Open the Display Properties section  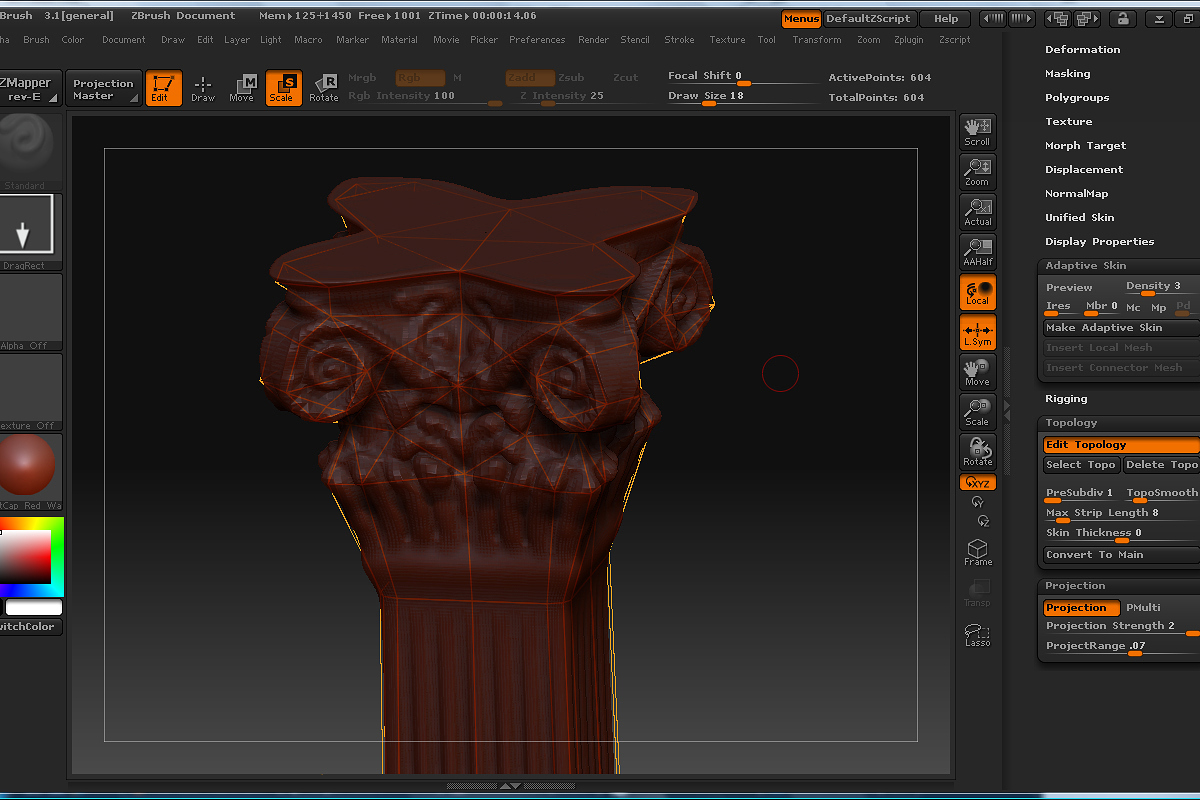(x=1099, y=241)
